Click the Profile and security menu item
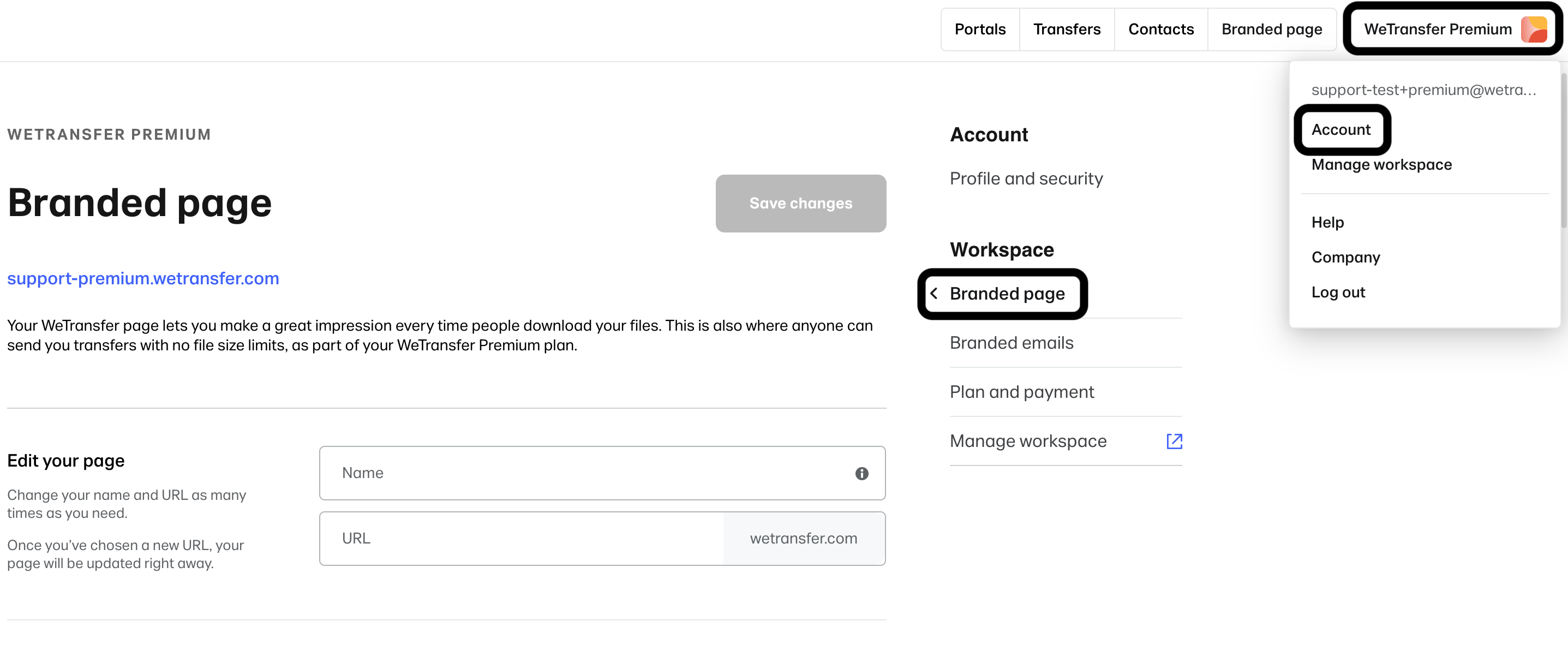The image size is (1568, 645). tap(1026, 178)
